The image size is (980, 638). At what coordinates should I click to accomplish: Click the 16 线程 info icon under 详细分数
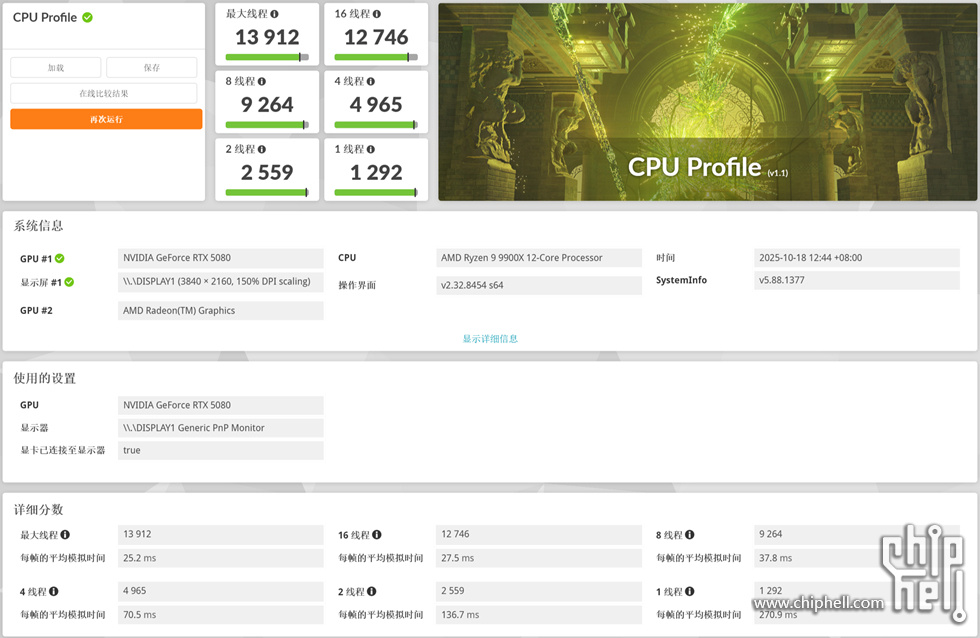point(376,535)
